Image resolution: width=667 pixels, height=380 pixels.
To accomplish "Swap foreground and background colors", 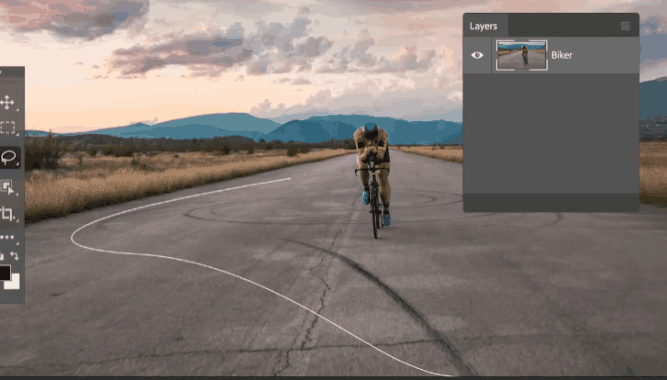I will pyautogui.click(x=14, y=255).
